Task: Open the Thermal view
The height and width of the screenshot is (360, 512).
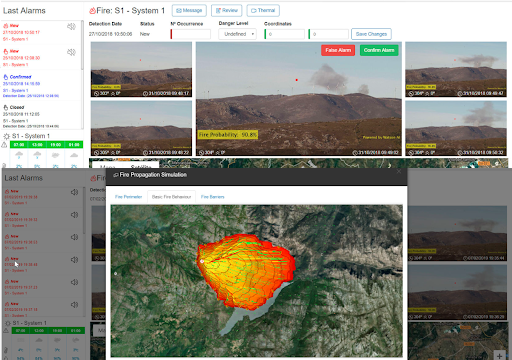Action: (x=263, y=11)
